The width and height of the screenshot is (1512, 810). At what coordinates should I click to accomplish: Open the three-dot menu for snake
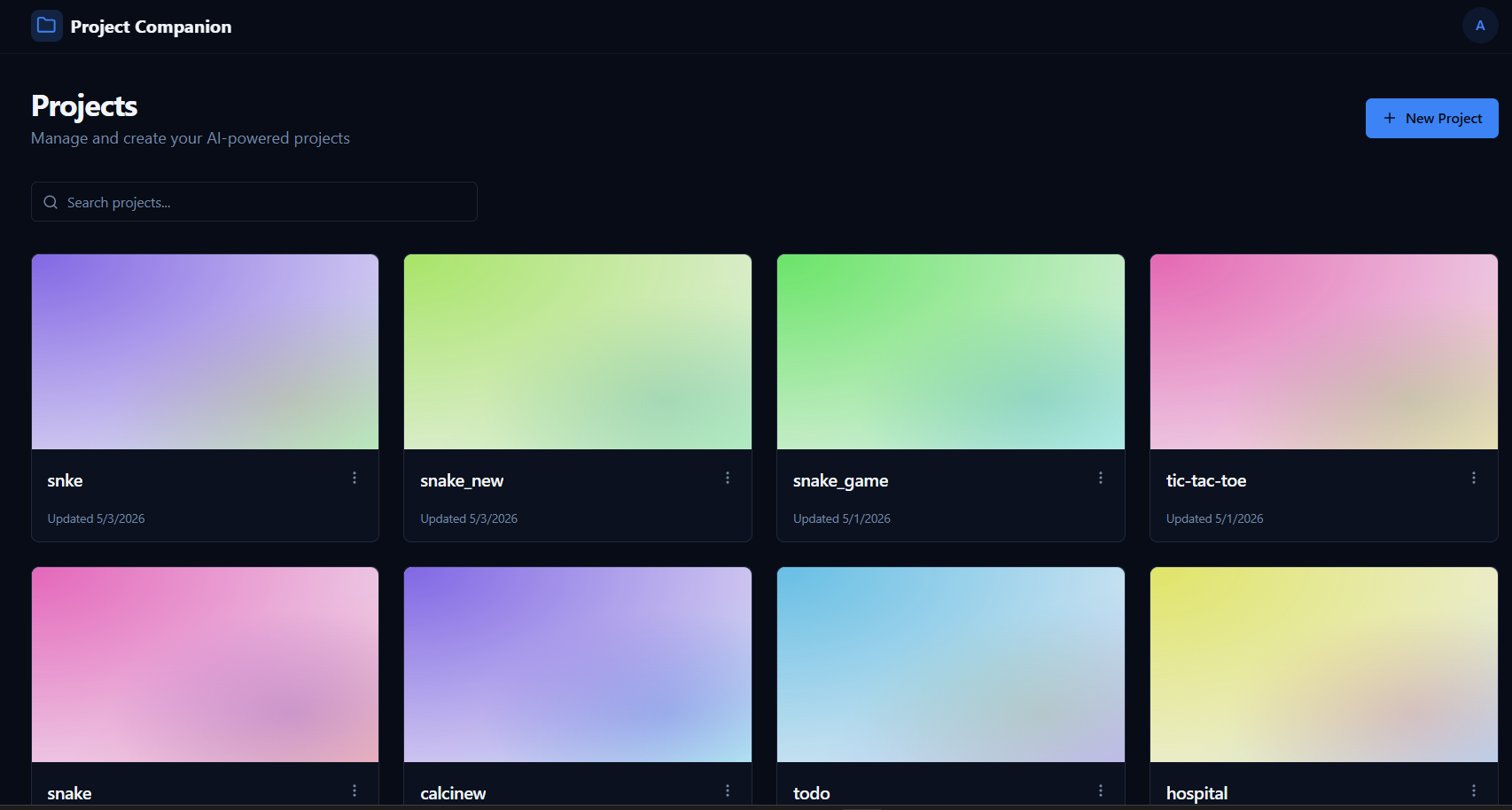point(355,791)
